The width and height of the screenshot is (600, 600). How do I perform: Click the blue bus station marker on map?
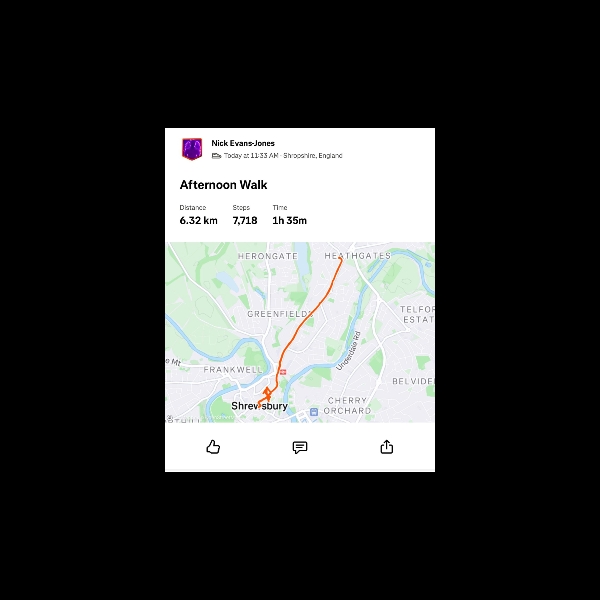[x=314, y=412]
